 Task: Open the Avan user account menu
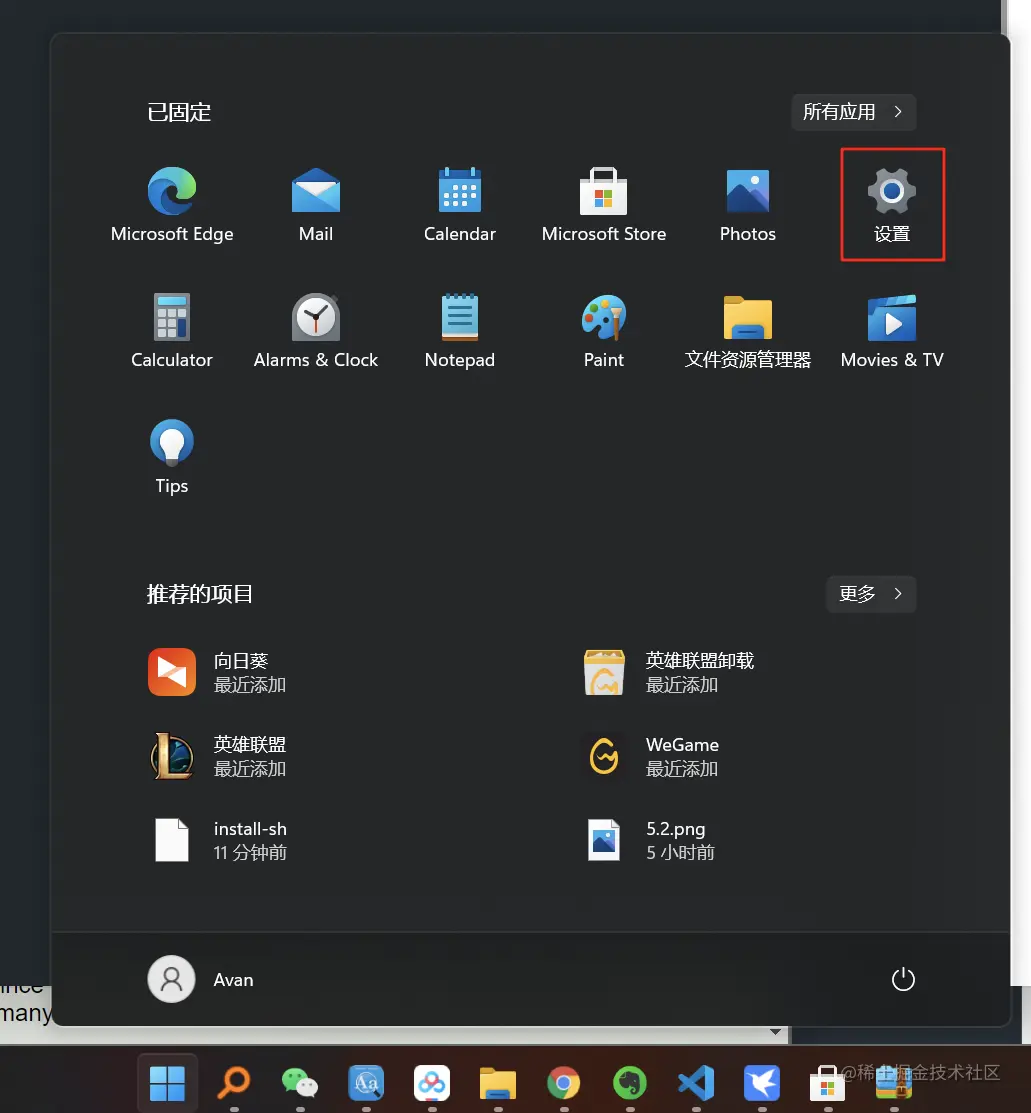(x=200, y=980)
